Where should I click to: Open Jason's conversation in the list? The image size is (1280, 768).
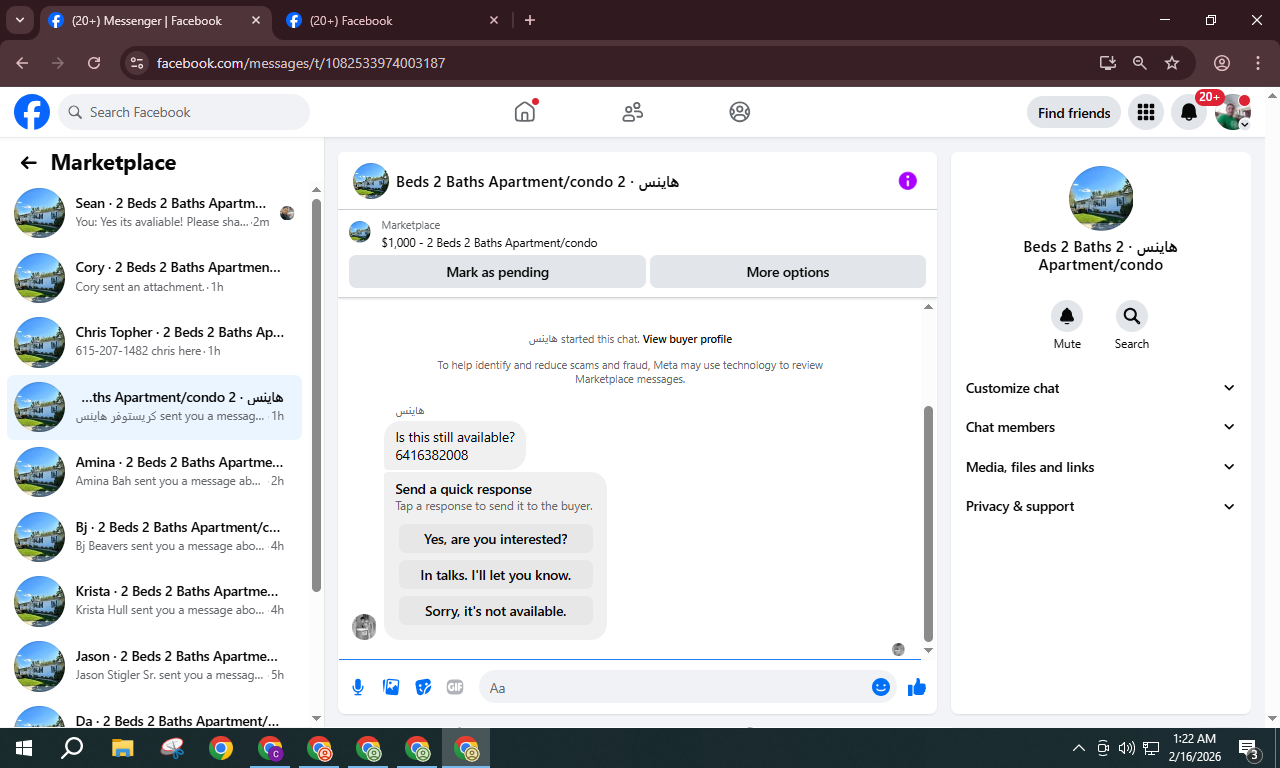155,666
